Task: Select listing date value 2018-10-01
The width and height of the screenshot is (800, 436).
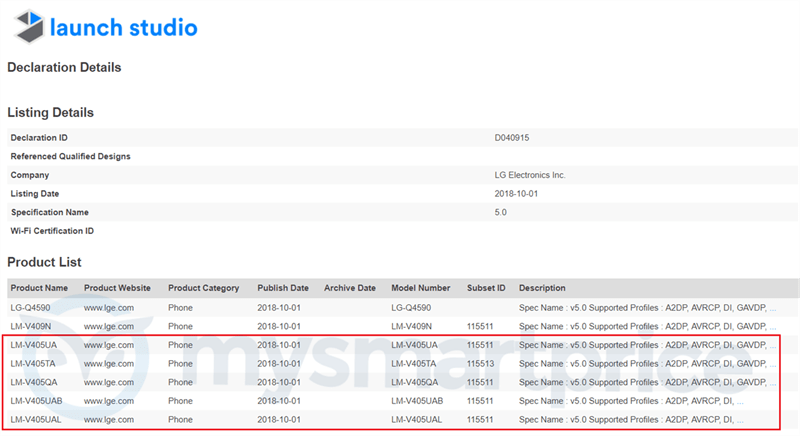Action: coord(516,194)
